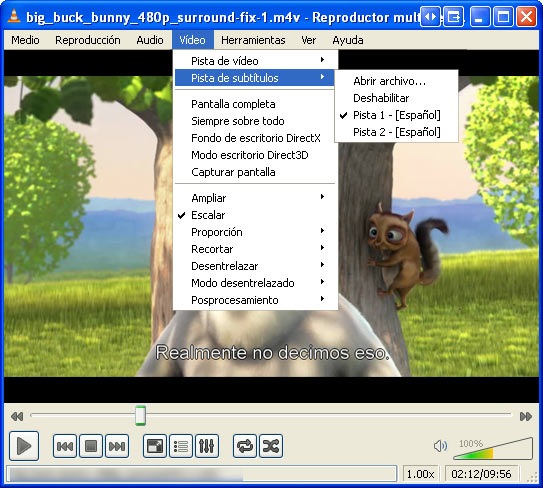This screenshot has height=488, width=543.
Task: Open the playlist icon
Action: tap(181, 446)
